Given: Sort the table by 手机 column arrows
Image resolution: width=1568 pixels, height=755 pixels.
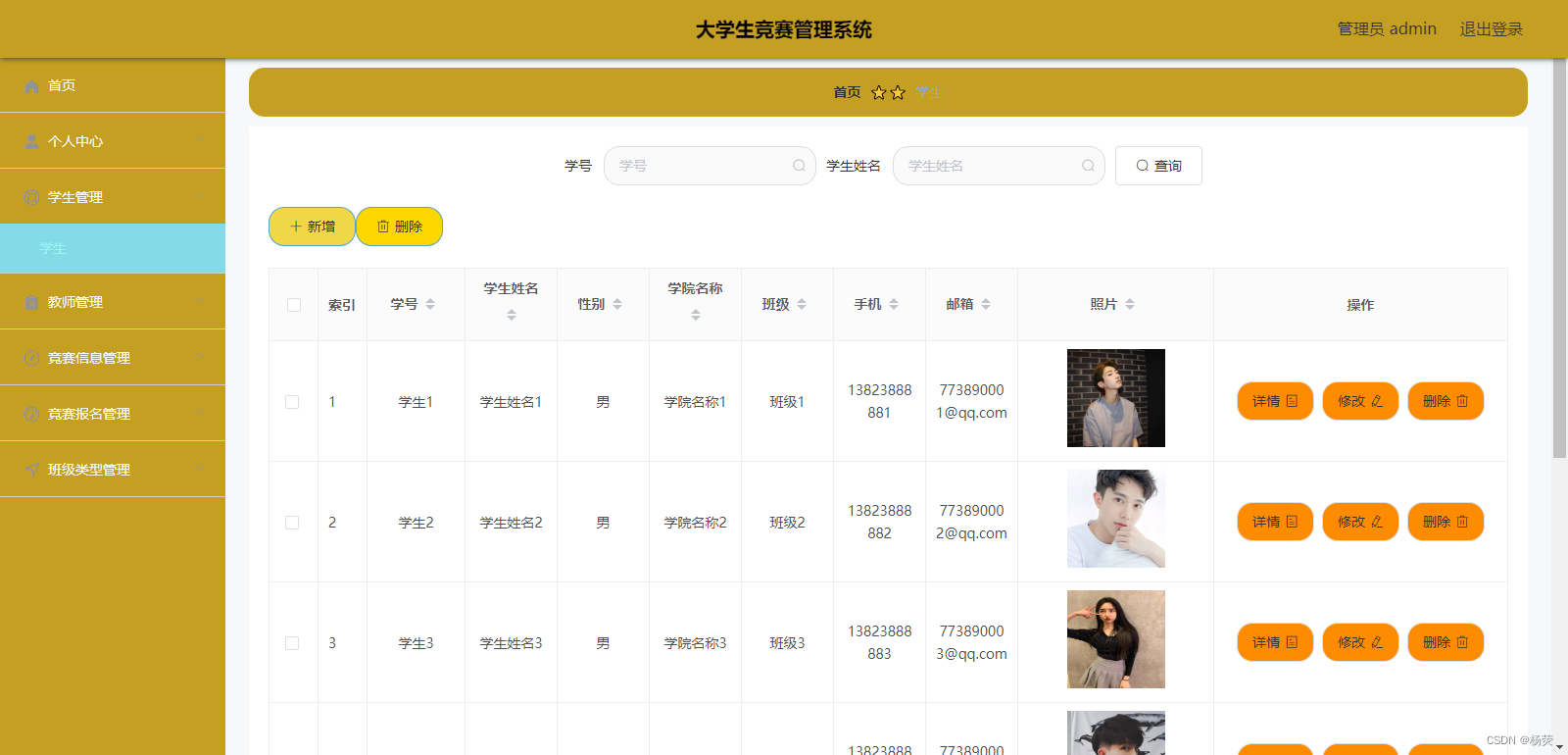Looking at the screenshot, I should (x=894, y=304).
